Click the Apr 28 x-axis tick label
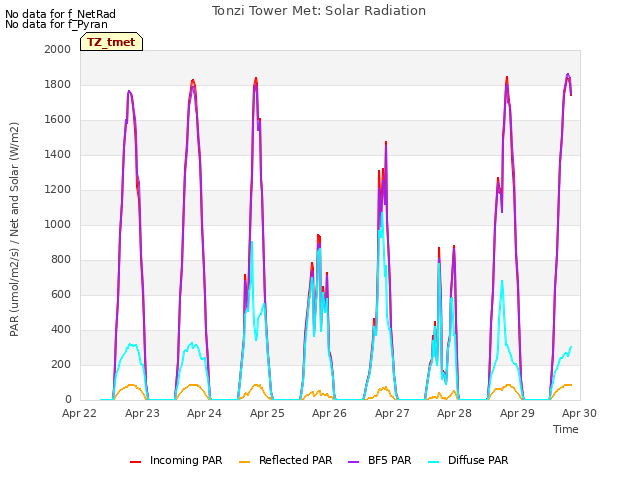Screen dimensions: 640x480 454,413
